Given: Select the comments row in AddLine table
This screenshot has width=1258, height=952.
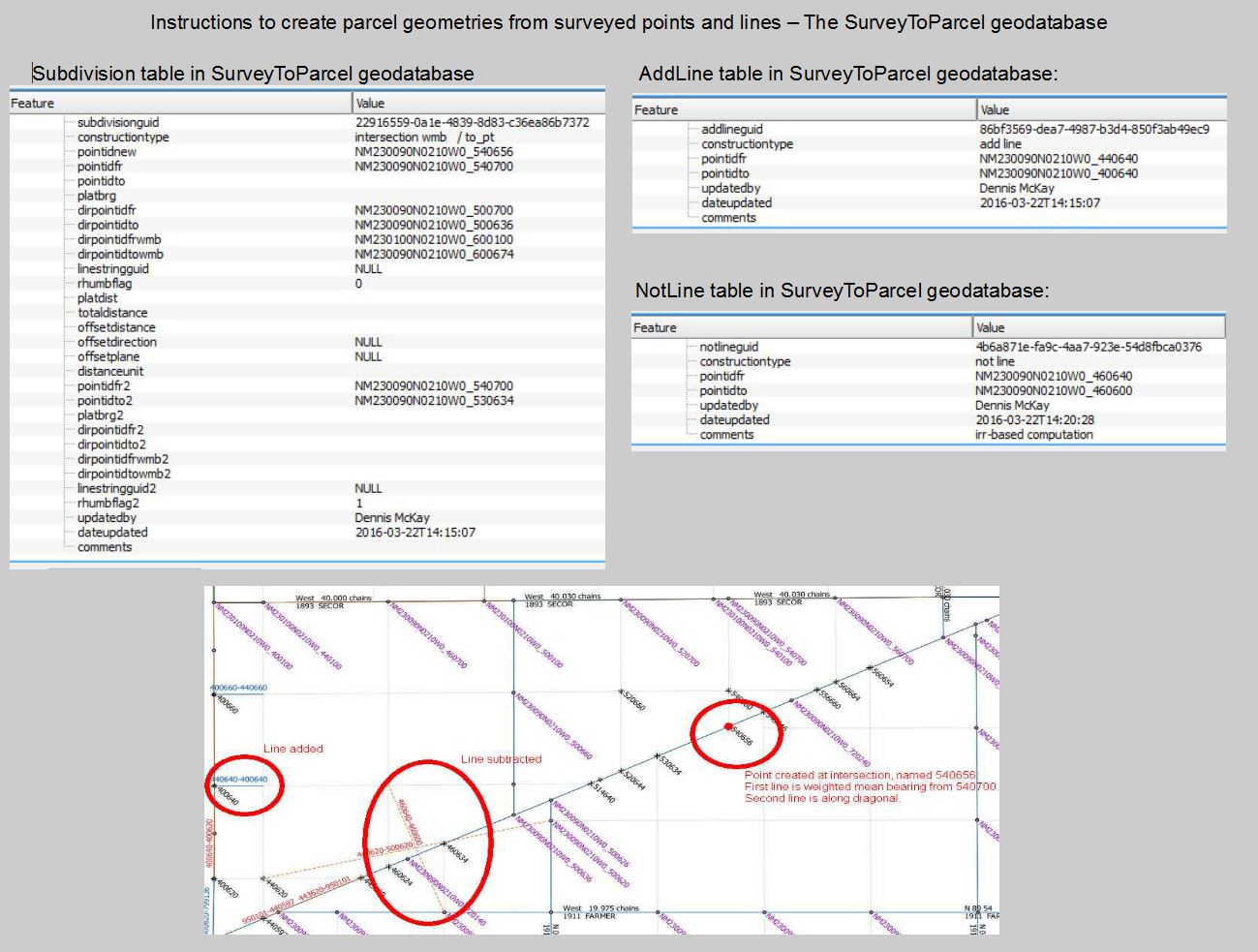Looking at the screenshot, I should click(930, 218).
